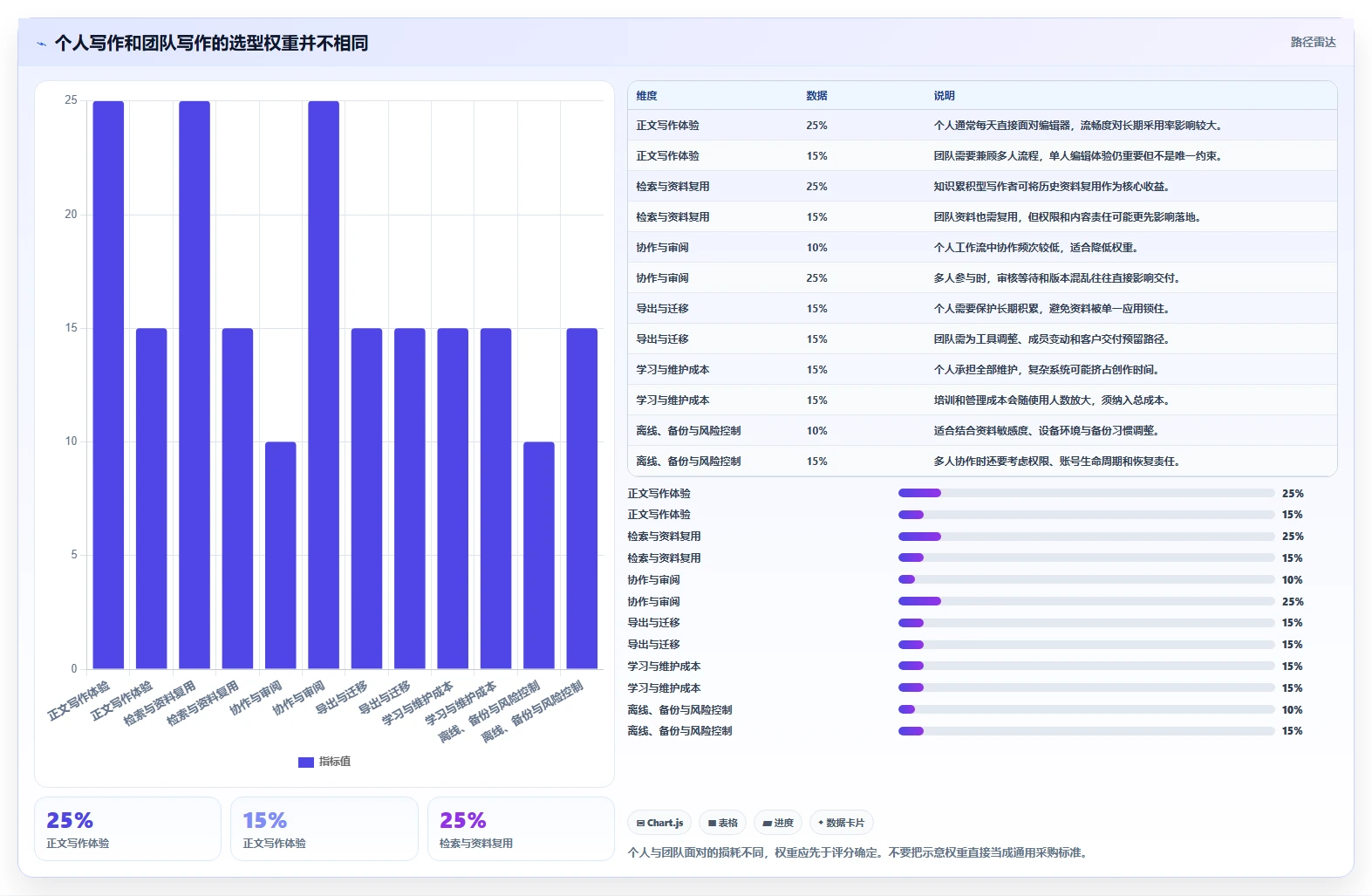Select table cell '团队资料也需复用，但权限和内容责任可能更先影响落地。'
This screenshot has height=896, width=1372.
1068,217
